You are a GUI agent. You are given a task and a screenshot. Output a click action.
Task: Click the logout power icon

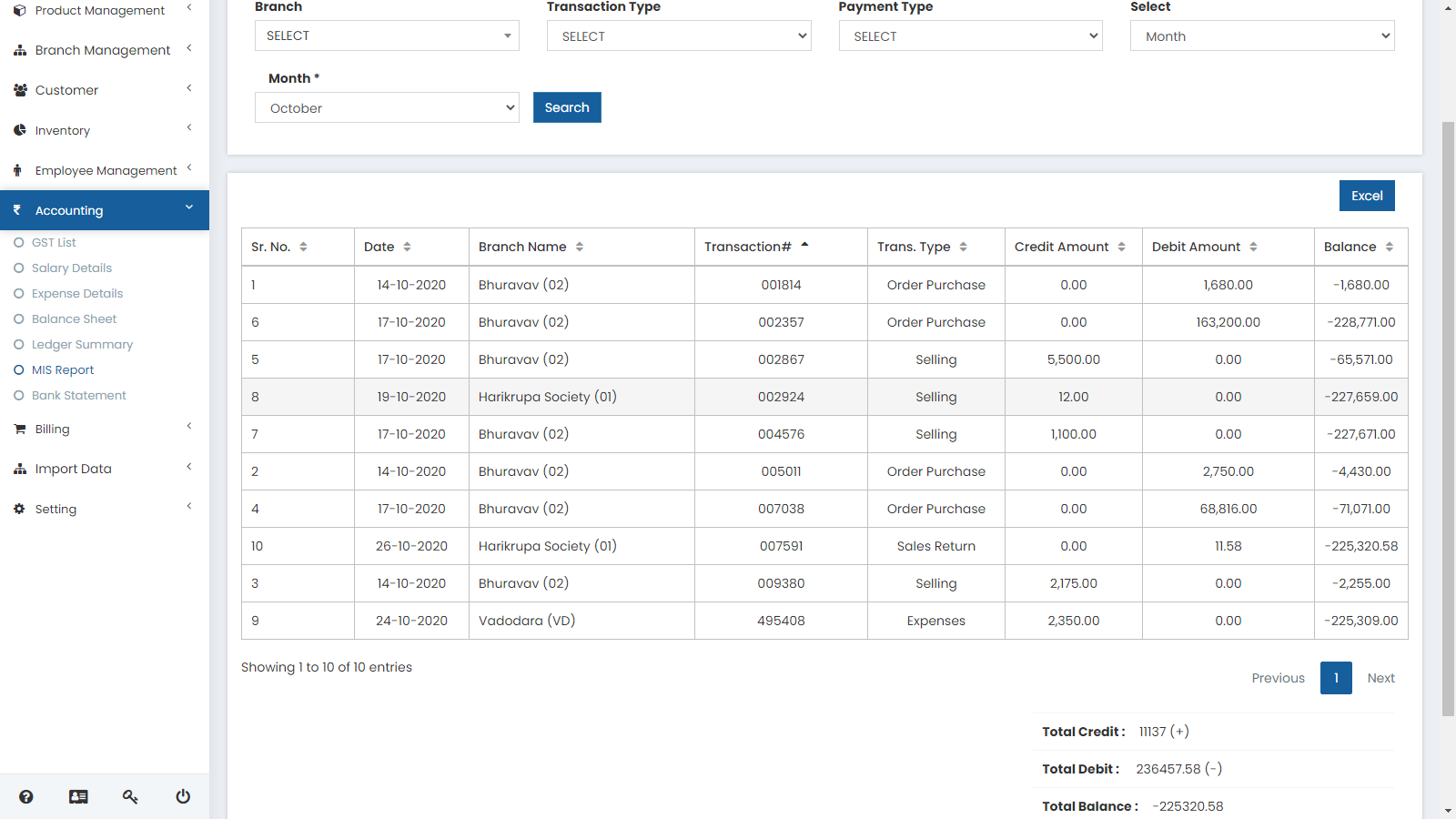[182, 796]
